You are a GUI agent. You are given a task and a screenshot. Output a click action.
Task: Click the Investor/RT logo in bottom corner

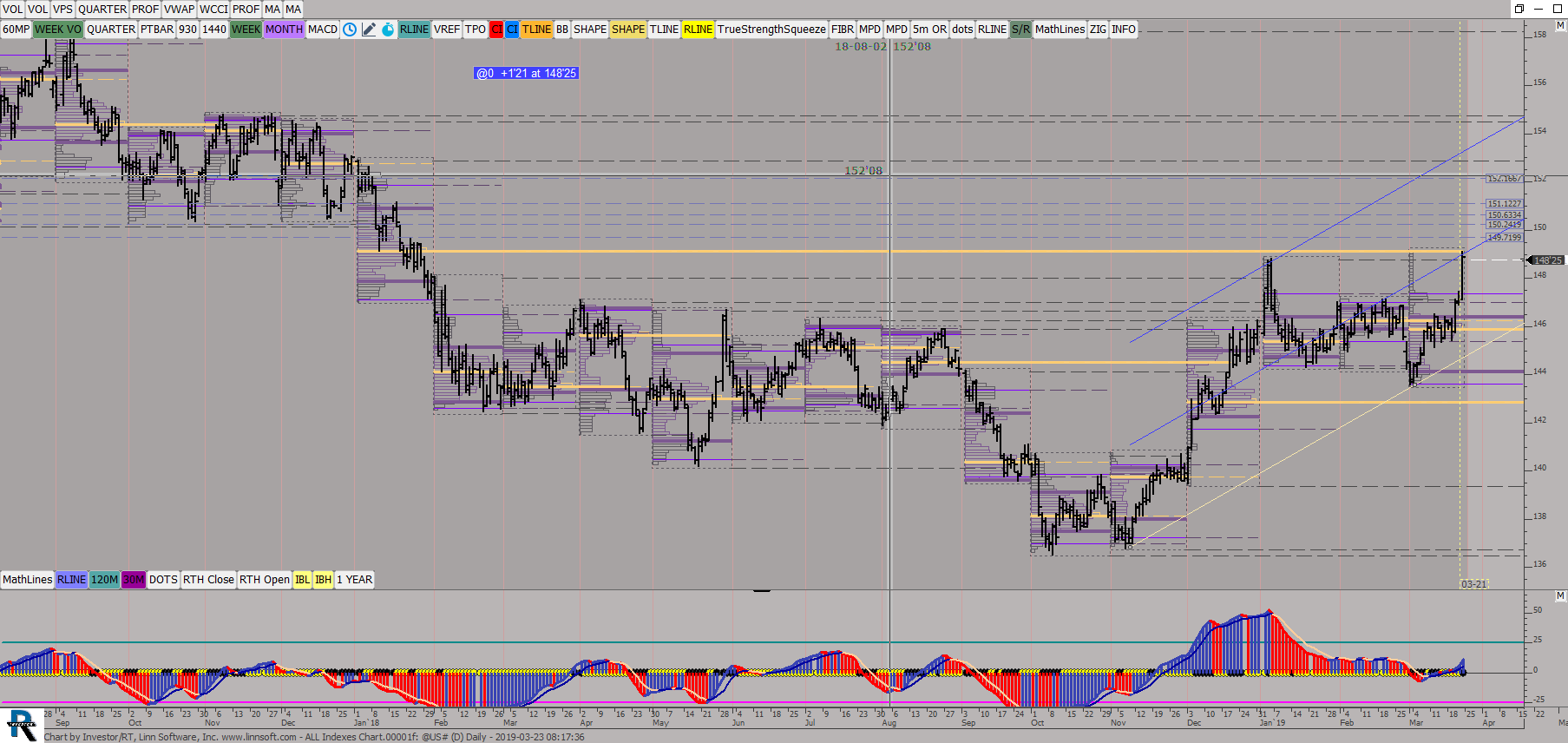[21, 725]
